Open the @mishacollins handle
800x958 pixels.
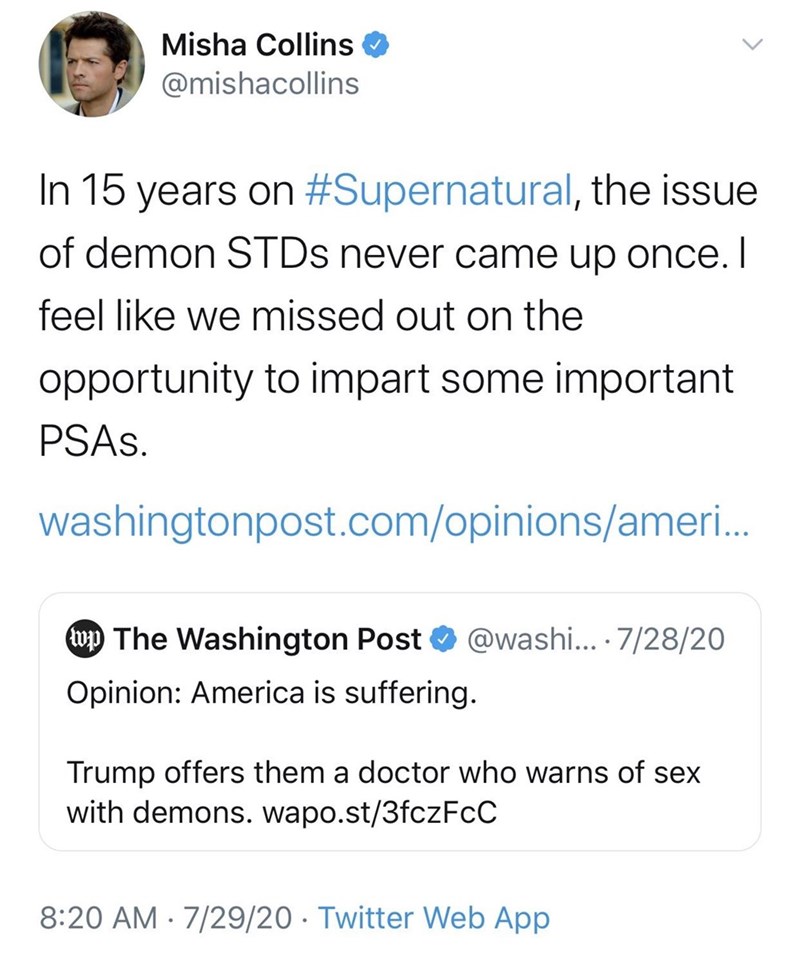259,84
